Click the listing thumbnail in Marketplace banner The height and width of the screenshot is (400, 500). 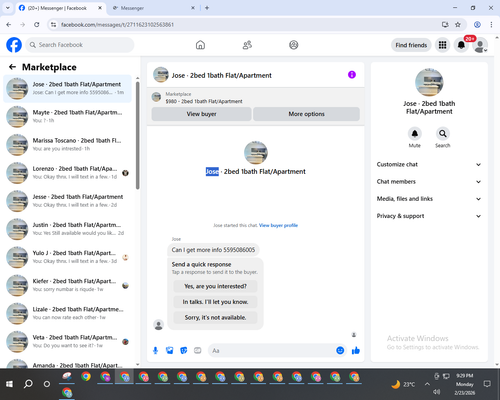156,97
